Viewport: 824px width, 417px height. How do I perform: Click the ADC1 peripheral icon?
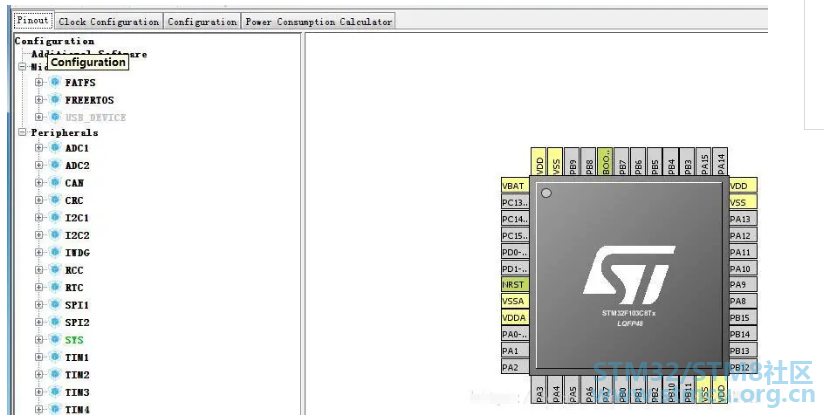[x=55, y=148]
